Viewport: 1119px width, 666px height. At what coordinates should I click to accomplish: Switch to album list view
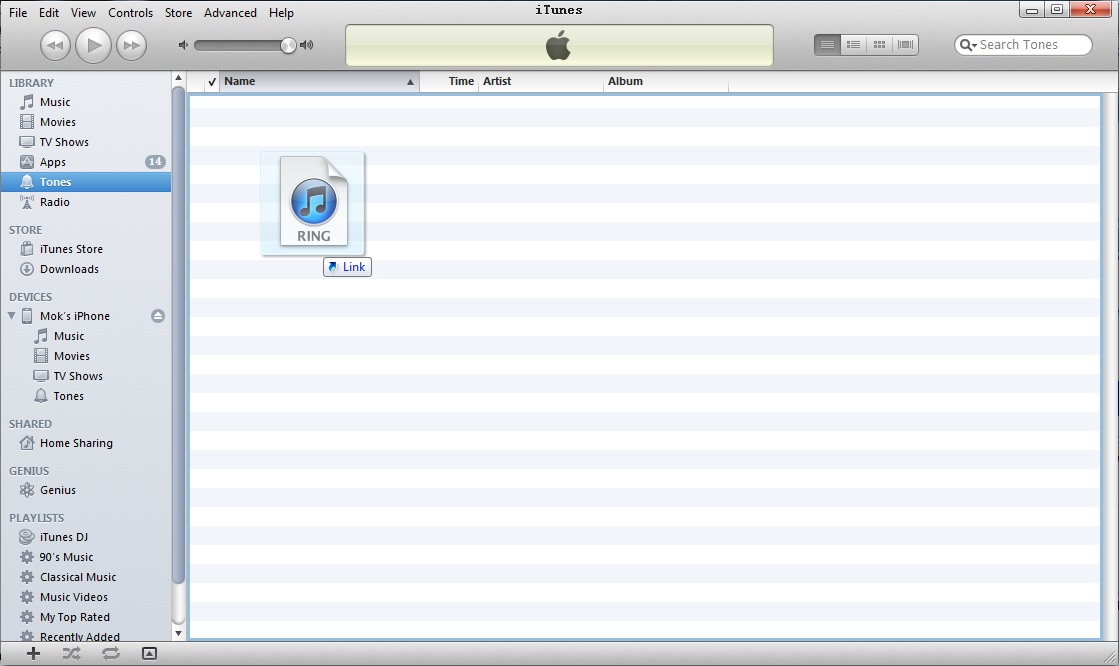[x=854, y=44]
